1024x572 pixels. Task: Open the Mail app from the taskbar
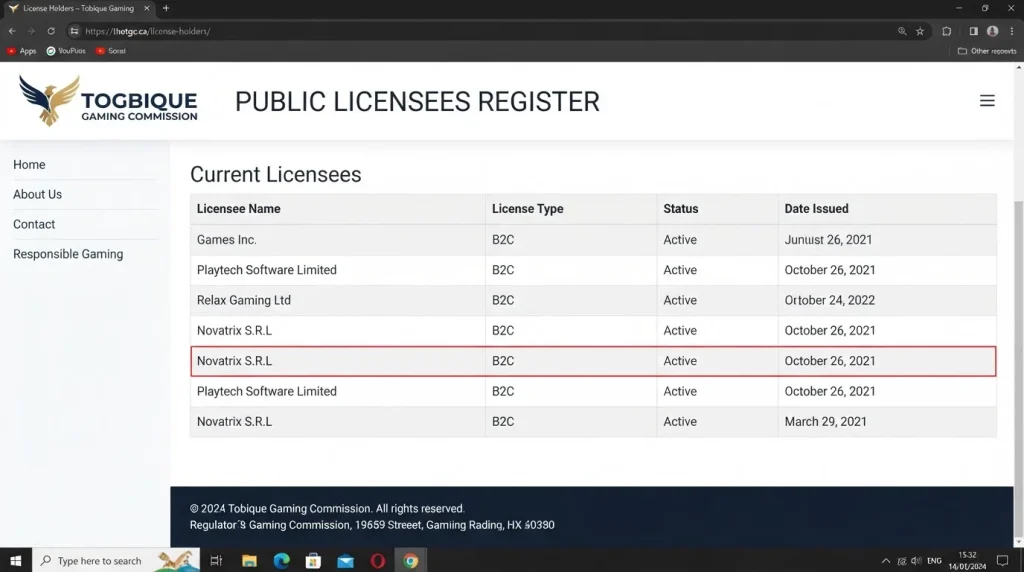[x=345, y=560]
